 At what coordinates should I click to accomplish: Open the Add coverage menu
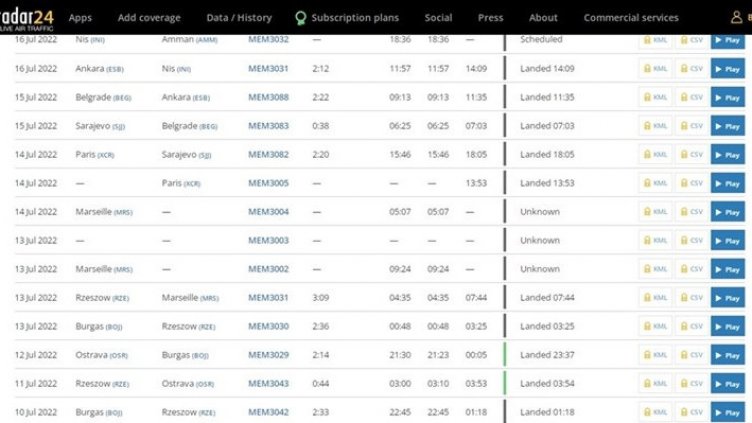(149, 18)
